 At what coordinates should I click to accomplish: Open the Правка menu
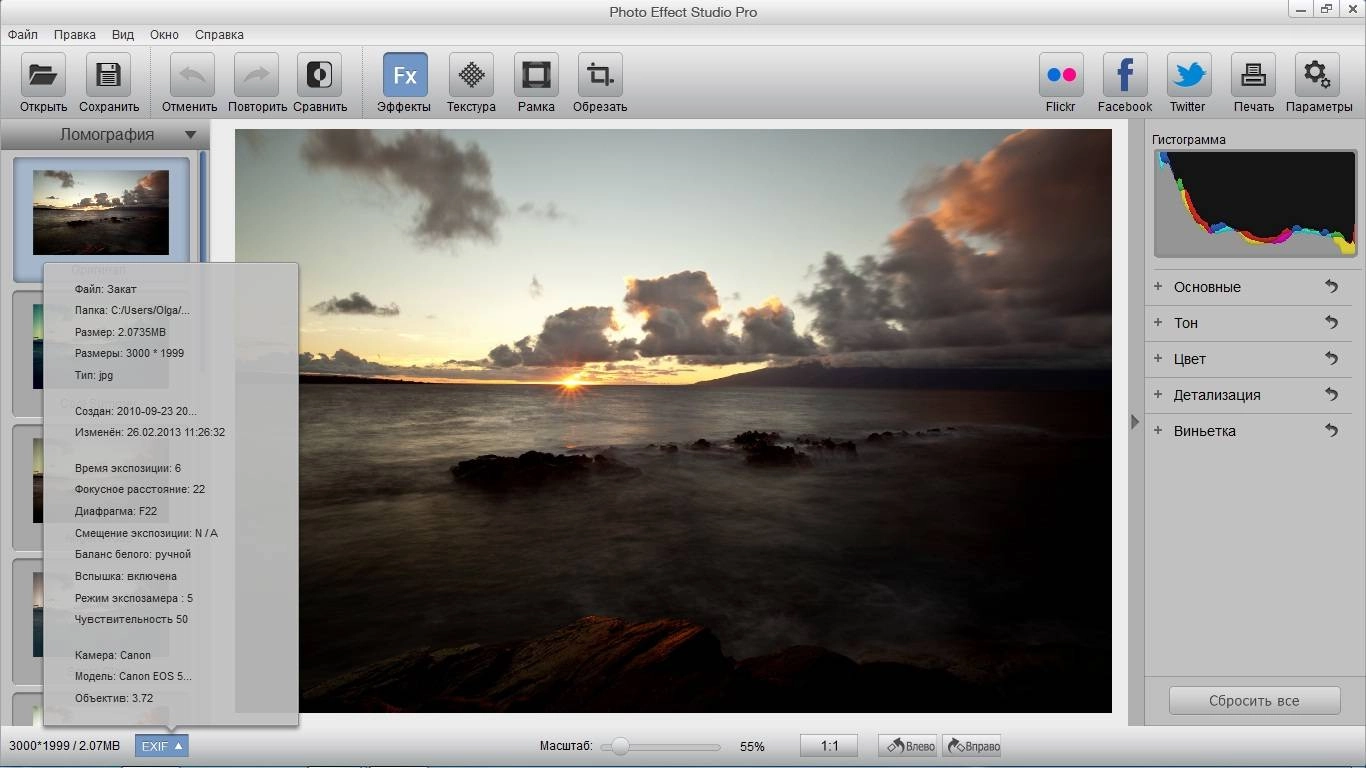[x=75, y=34]
